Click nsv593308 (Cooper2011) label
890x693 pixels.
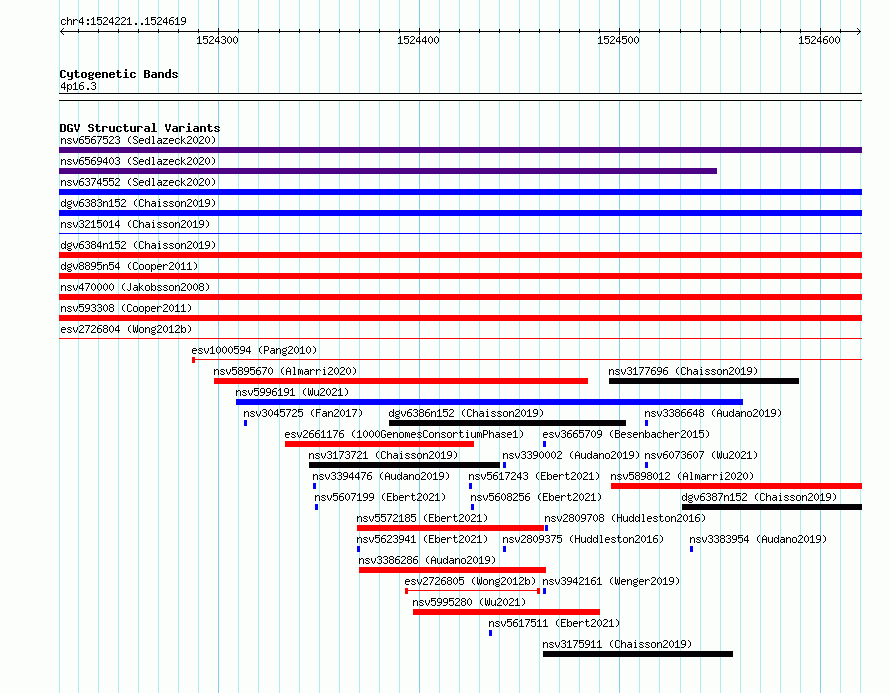[x=126, y=308]
